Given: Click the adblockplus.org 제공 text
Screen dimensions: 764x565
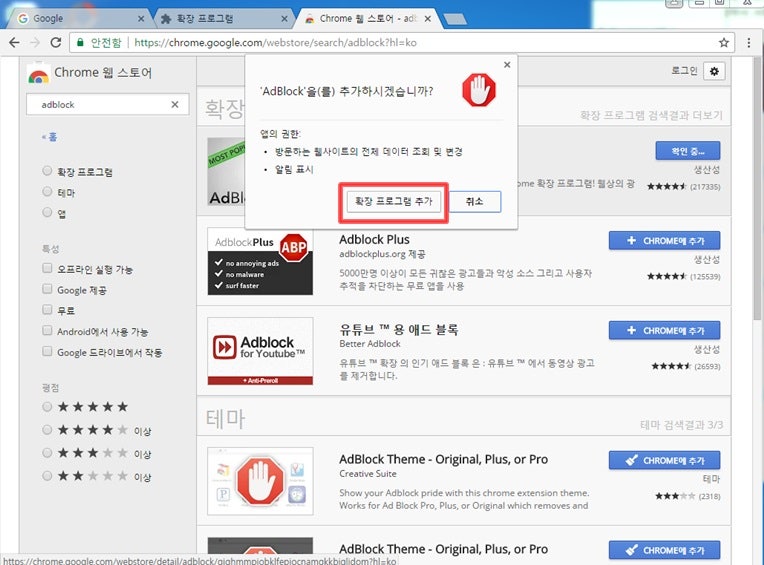Looking at the screenshot, I should point(382,254).
